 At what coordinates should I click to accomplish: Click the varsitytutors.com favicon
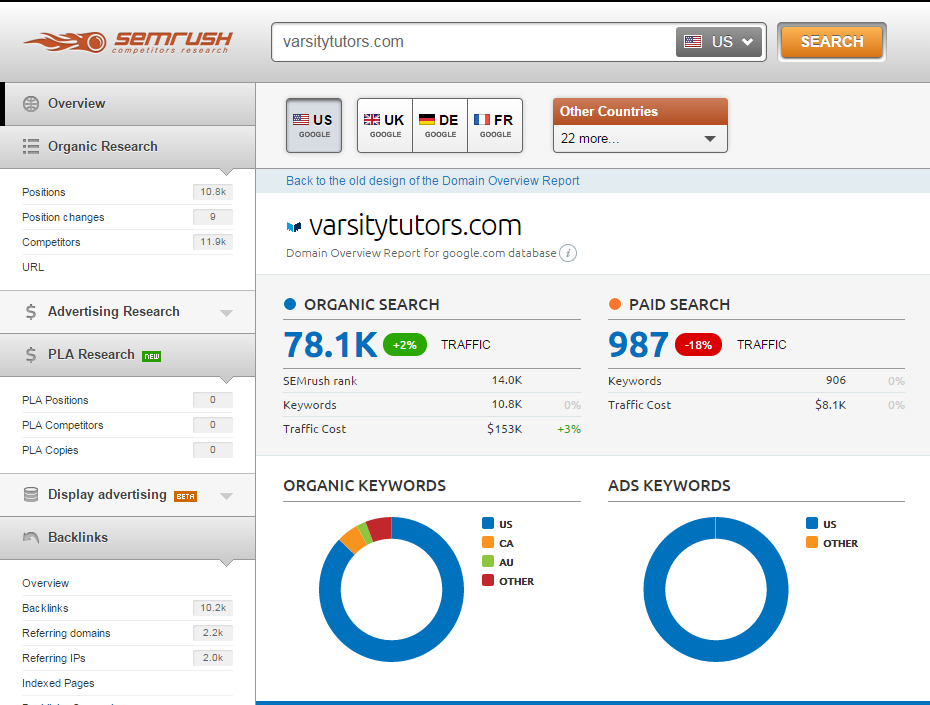point(294,227)
